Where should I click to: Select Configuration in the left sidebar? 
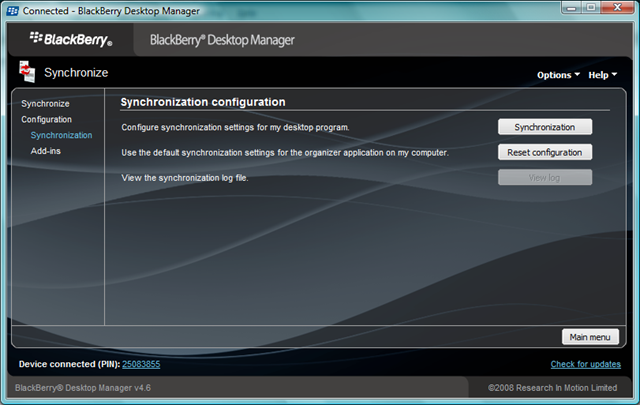point(47,120)
